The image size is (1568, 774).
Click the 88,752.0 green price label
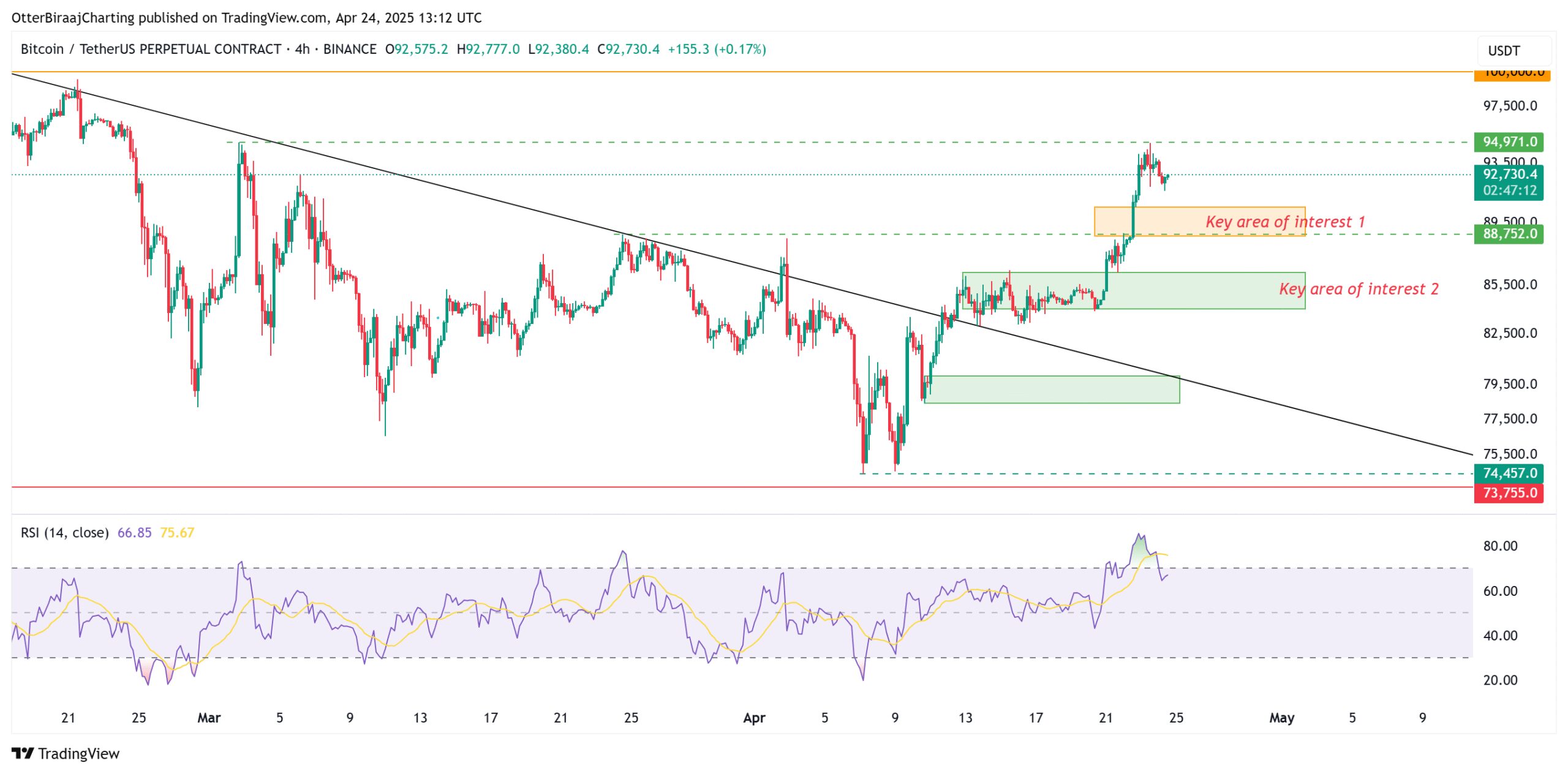(x=1508, y=234)
